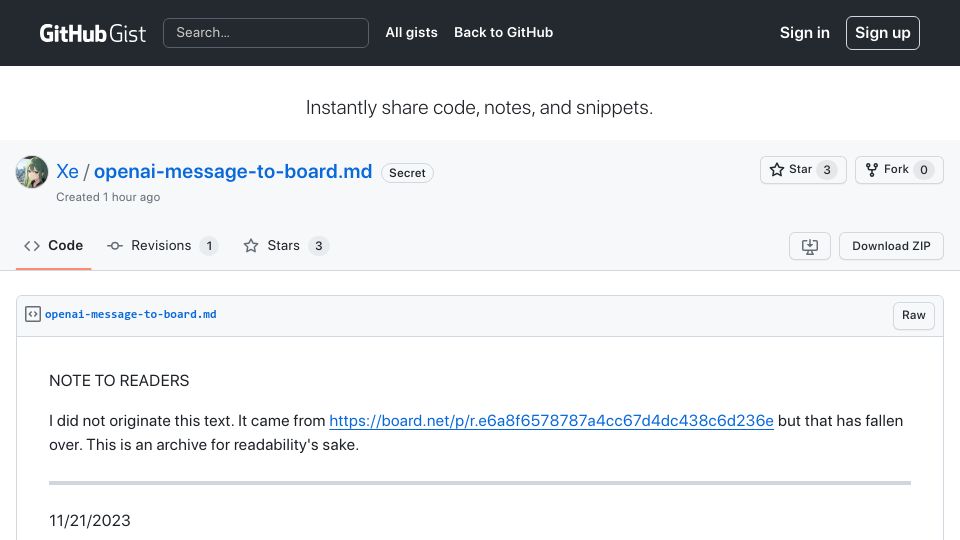The height and width of the screenshot is (540, 960).
Task: Open the GitHub Gist logo homepage
Action: (92, 33)
